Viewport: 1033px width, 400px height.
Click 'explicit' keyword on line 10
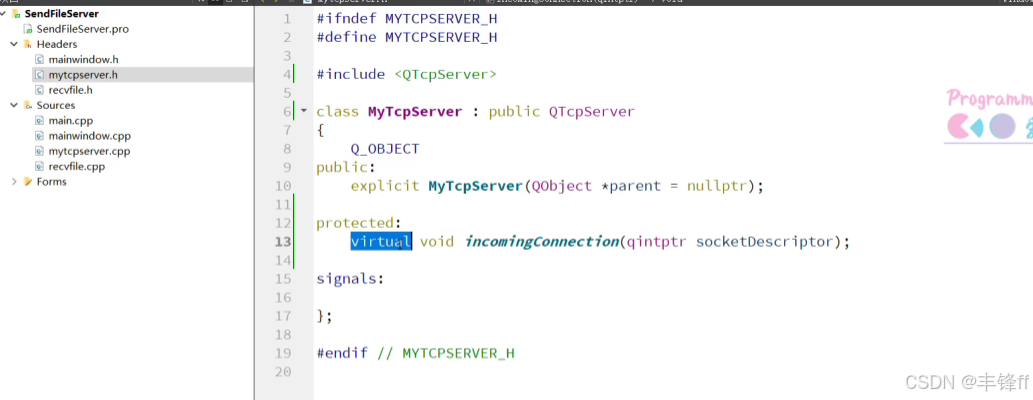[385, 186]
